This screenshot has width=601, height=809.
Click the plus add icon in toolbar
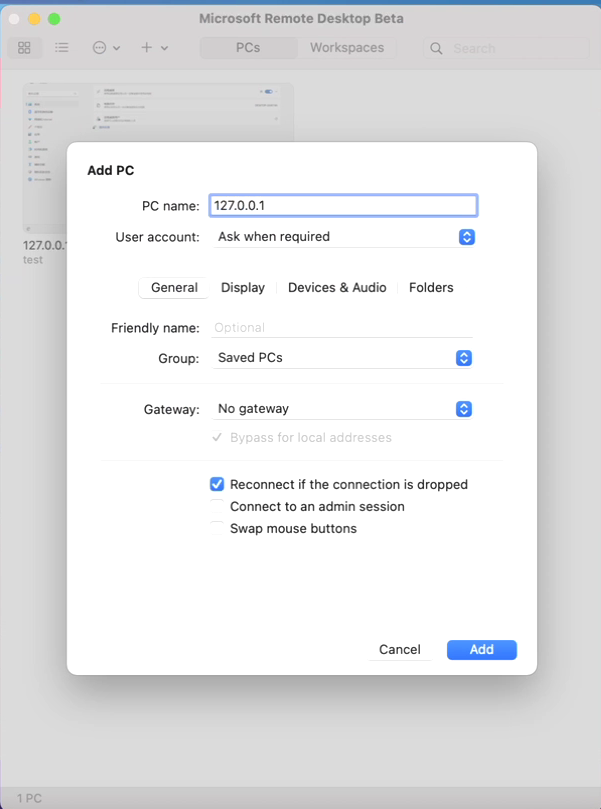[147, 47]
